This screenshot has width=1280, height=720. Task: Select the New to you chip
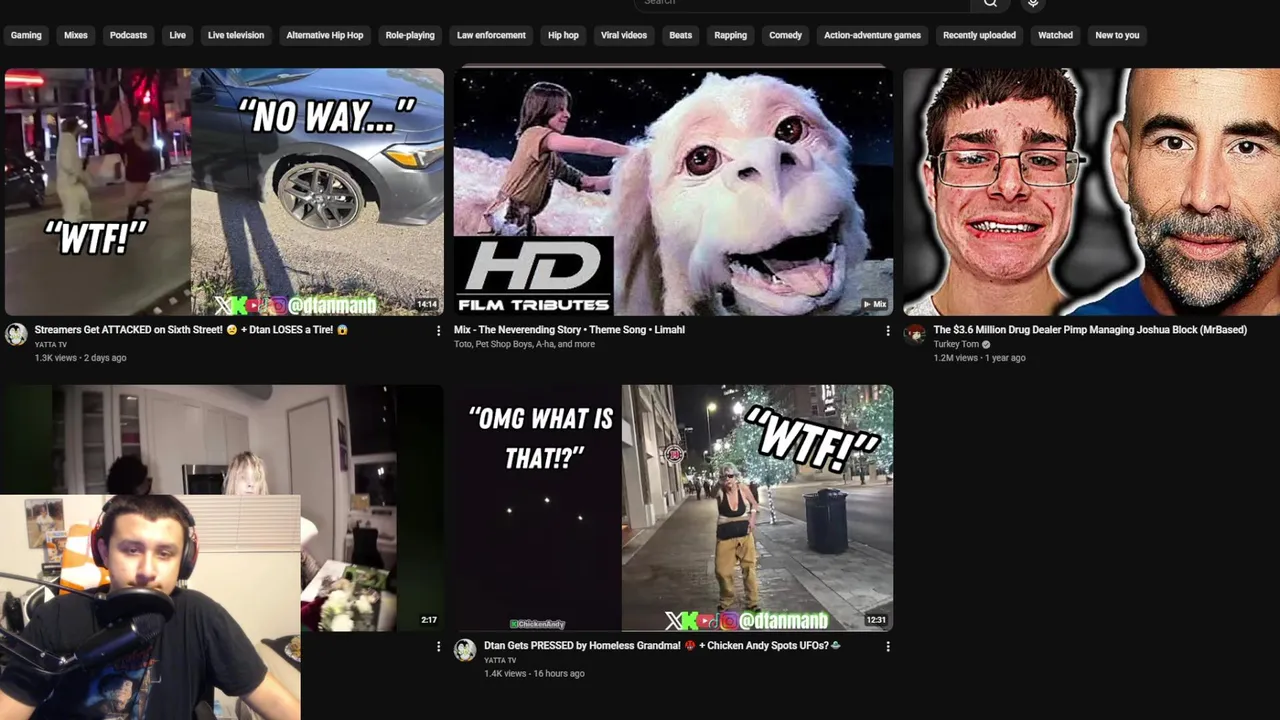(1117, 35)
